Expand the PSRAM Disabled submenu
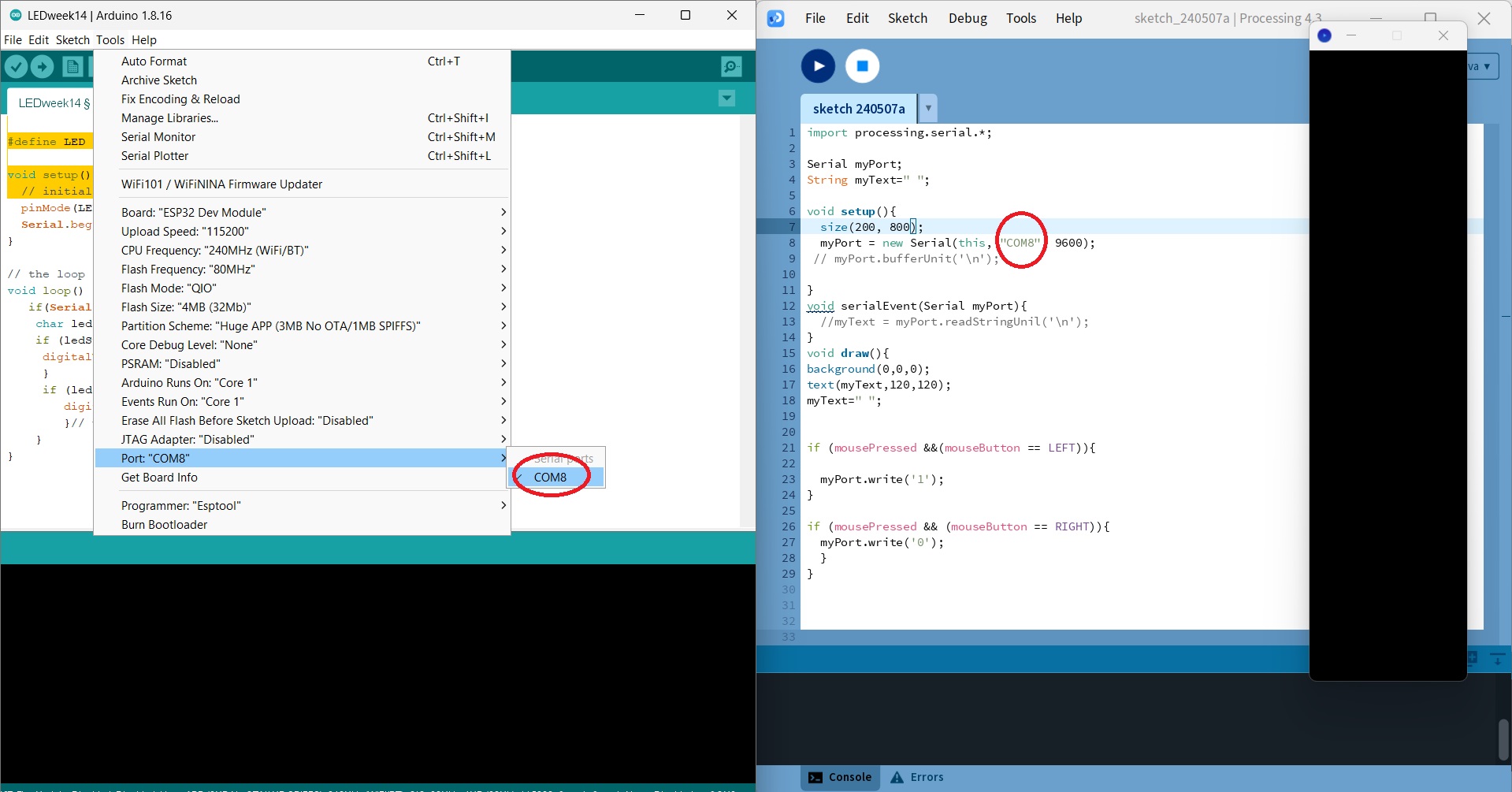The height and width of the screenshot is (792, 1512). tap(303, 364)
